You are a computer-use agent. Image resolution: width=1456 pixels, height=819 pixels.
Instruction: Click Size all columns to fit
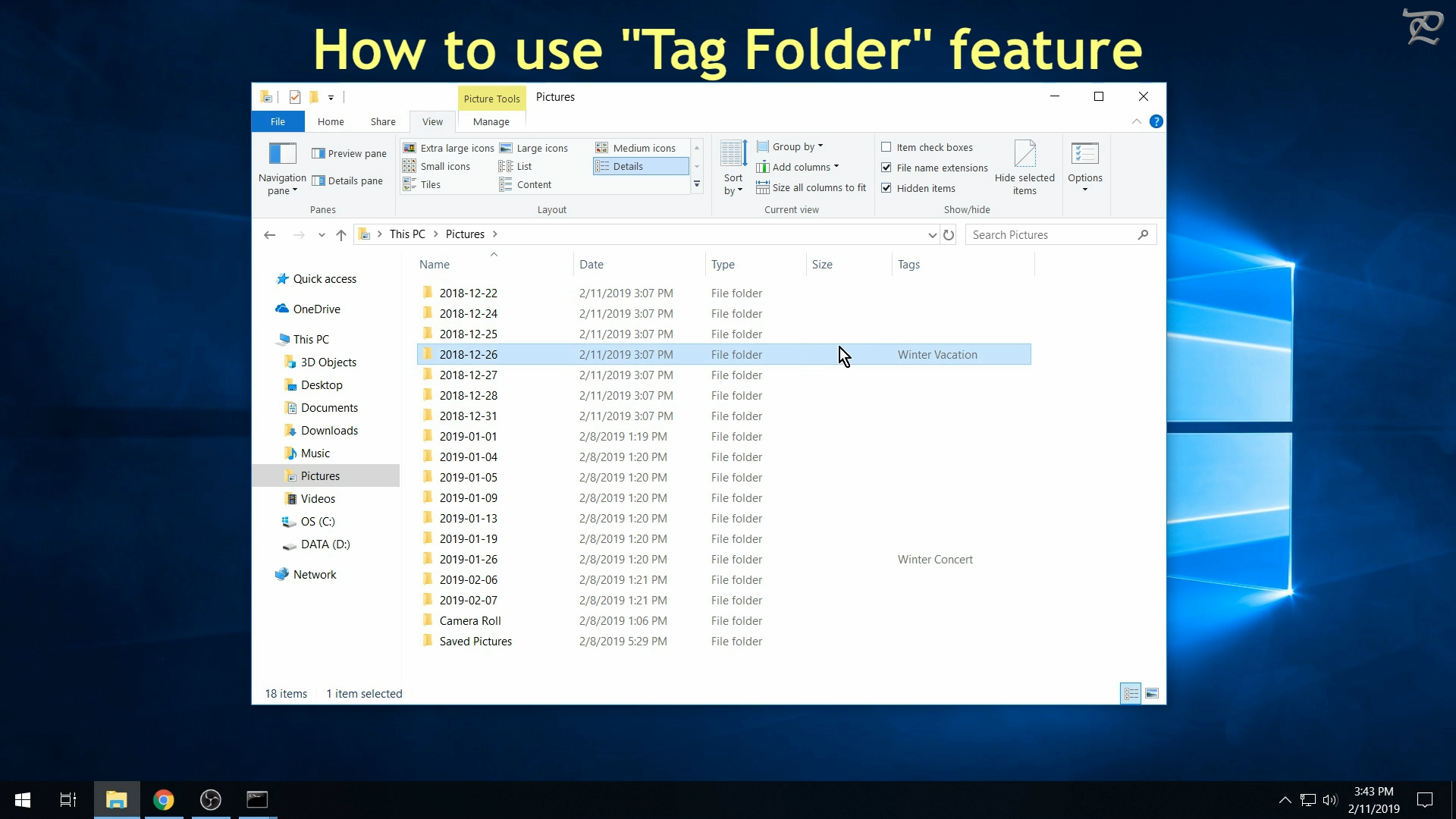click(x=812, y=187)
